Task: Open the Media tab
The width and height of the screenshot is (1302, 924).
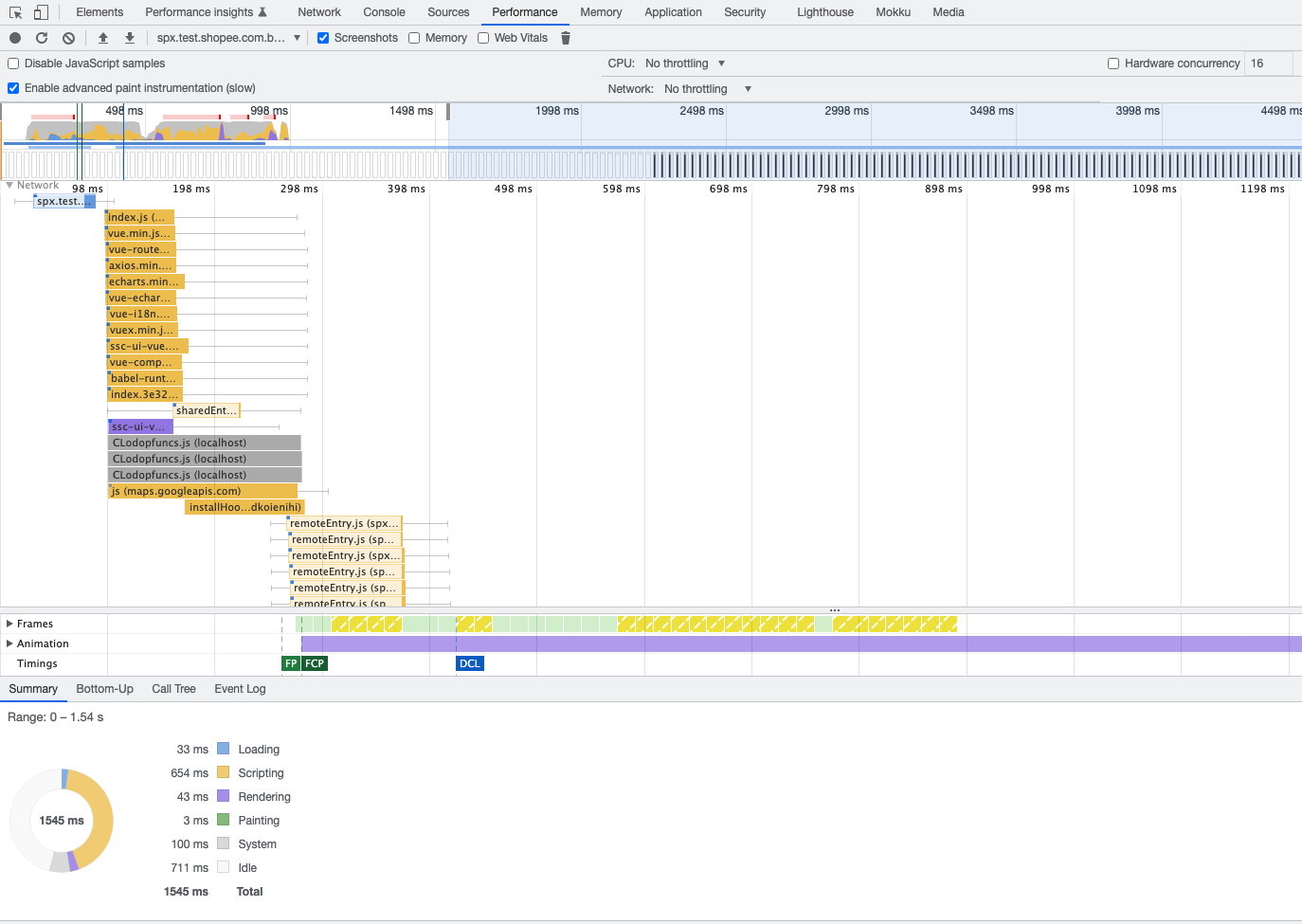Action: pos(949,12)
